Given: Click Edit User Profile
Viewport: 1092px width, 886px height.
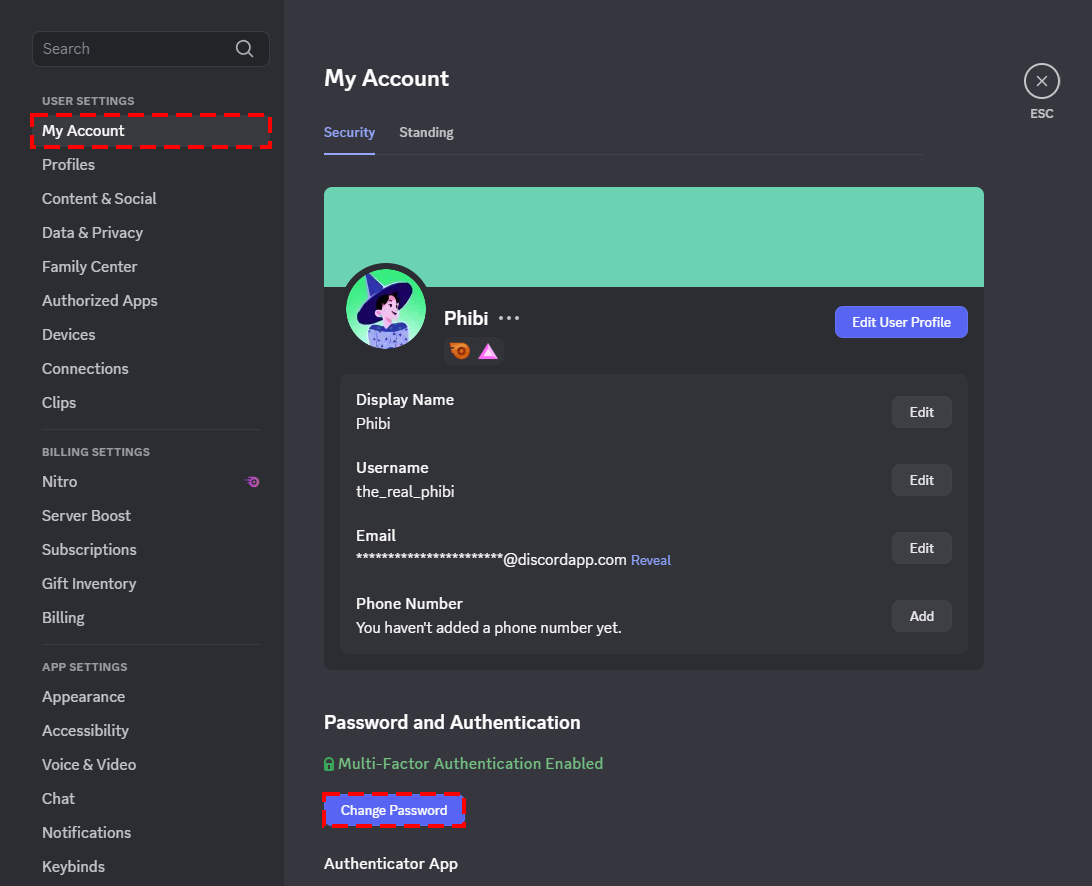Looking at the screenshot, I should [x=900, y=322].
